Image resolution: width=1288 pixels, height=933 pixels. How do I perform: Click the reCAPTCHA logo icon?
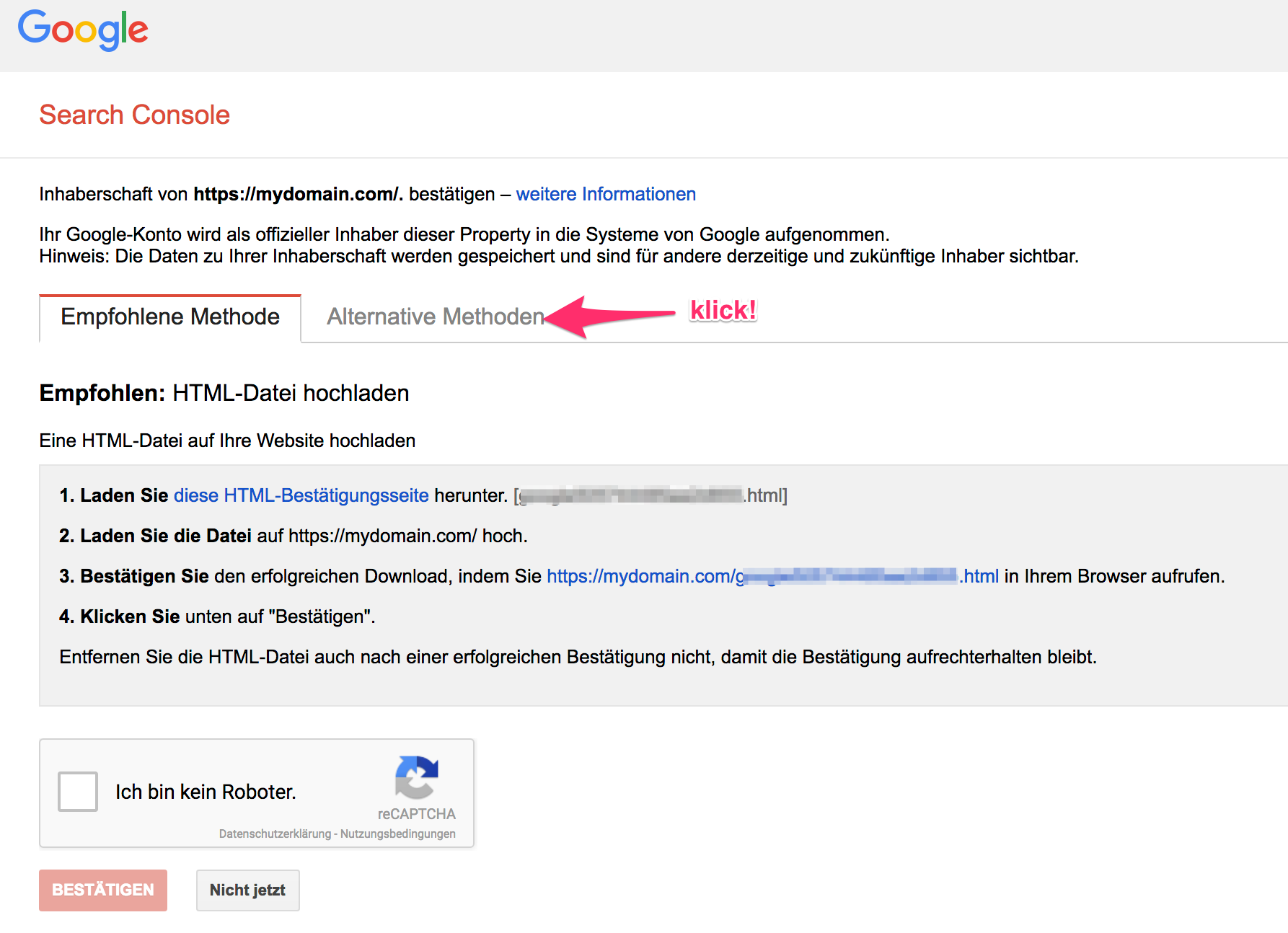[x=416, y=777]
